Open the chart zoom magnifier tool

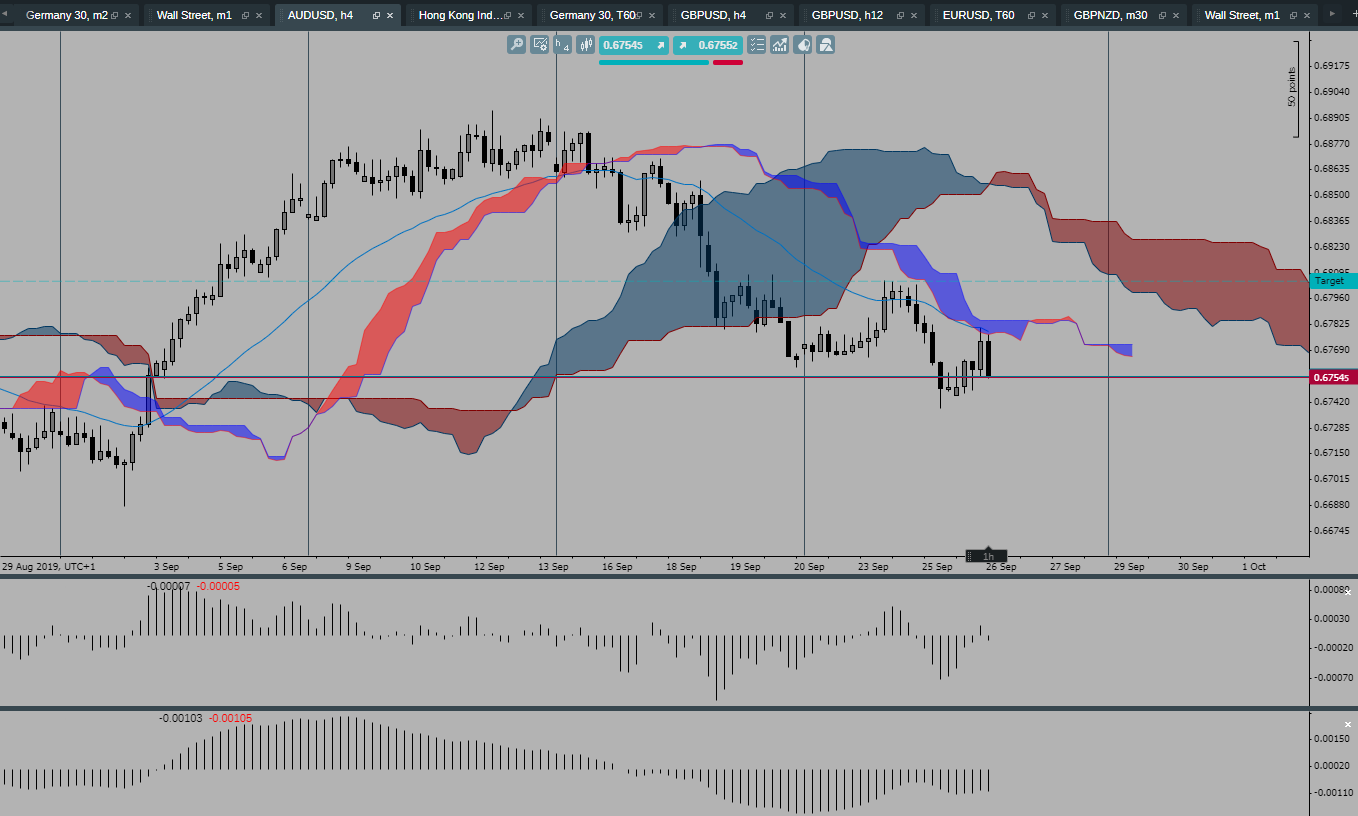pos(516,45)
